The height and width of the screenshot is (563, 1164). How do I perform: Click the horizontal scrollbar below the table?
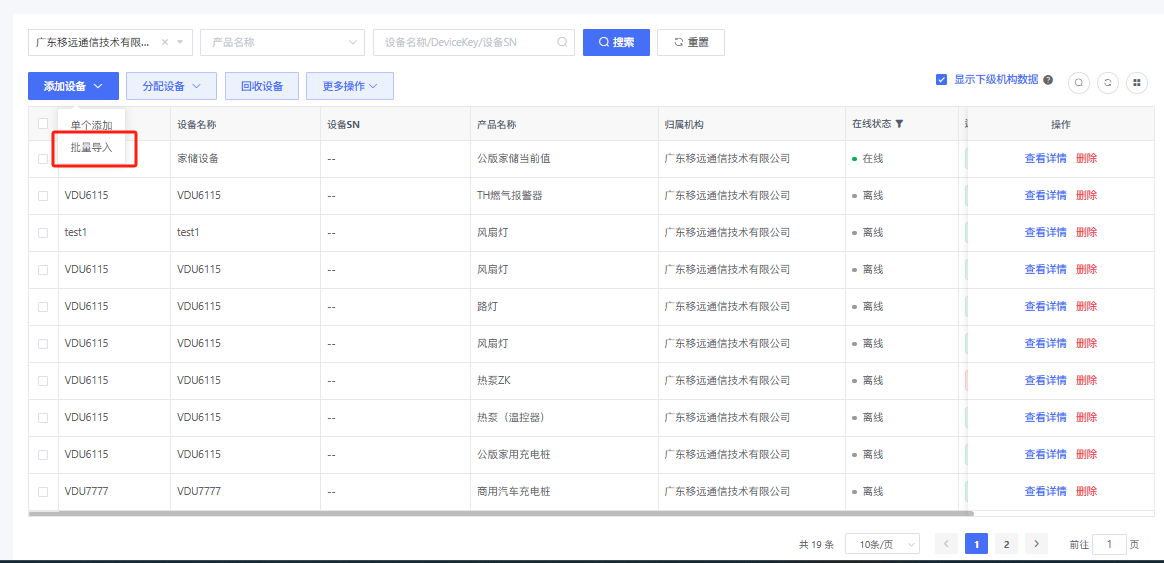point(500,513)
